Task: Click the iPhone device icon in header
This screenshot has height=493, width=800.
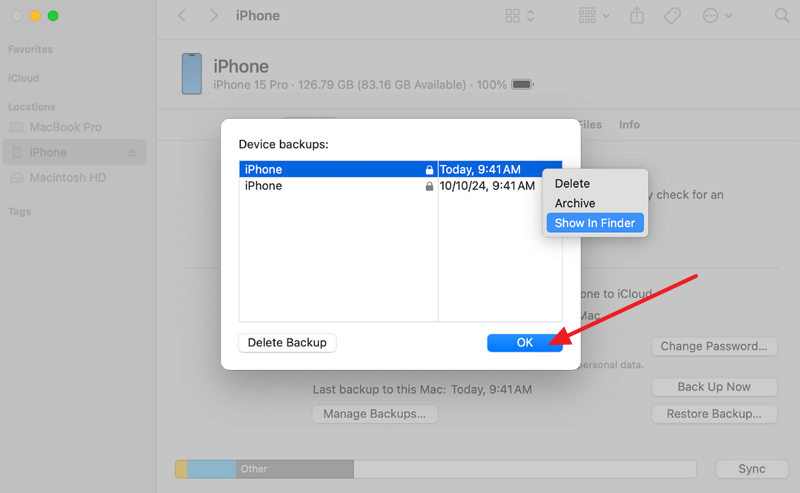Action: coord(192,74)
